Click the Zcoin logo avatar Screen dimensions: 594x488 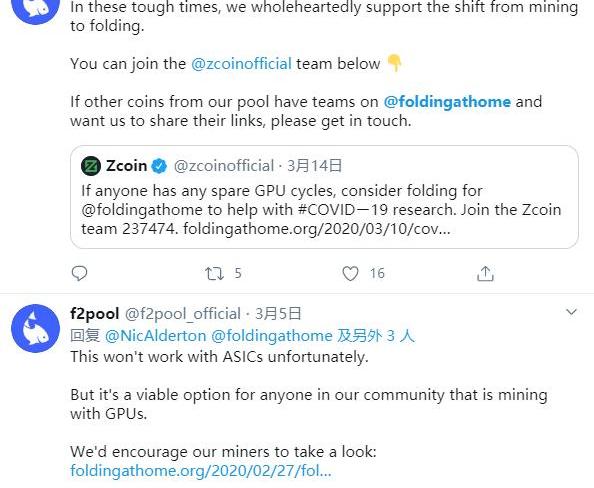coord(91,166)
